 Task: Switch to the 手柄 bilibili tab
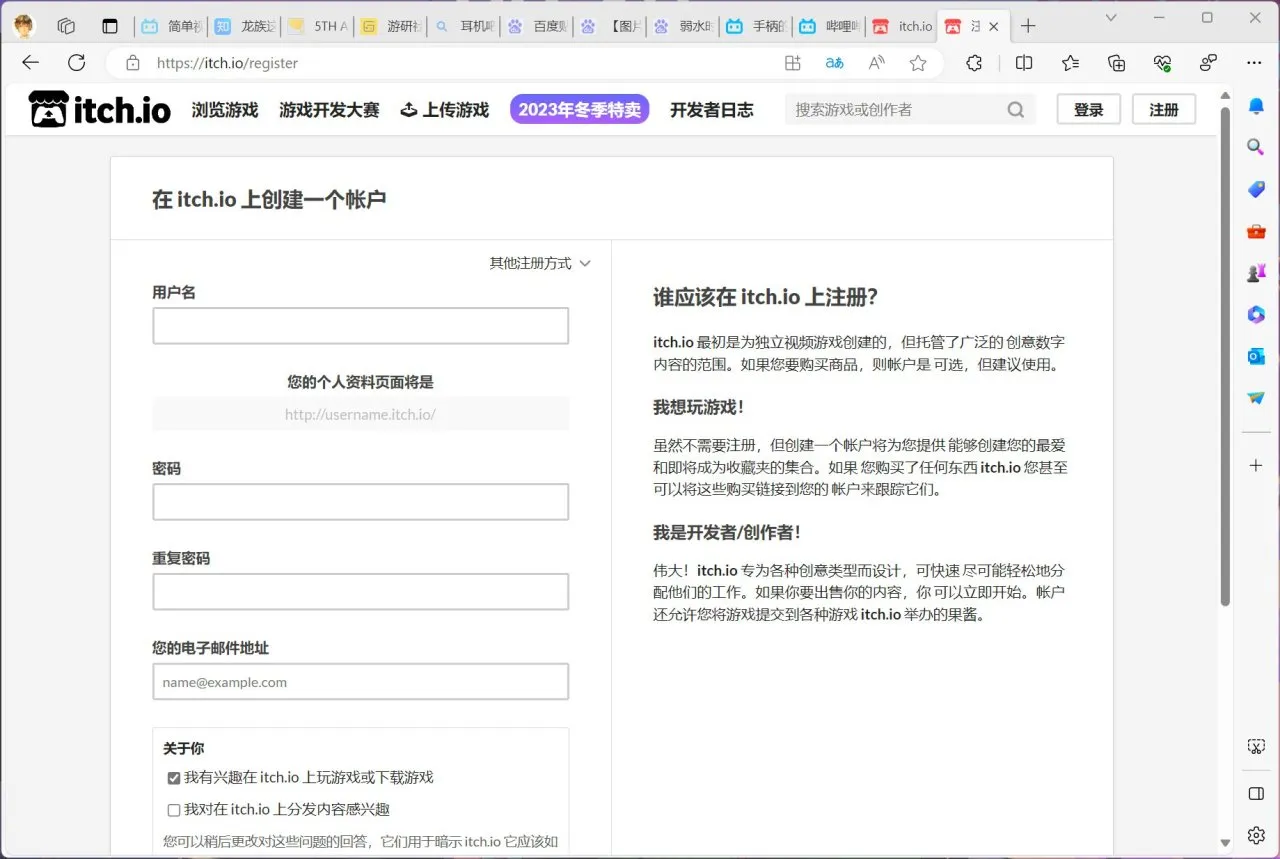tap(755, 26)
